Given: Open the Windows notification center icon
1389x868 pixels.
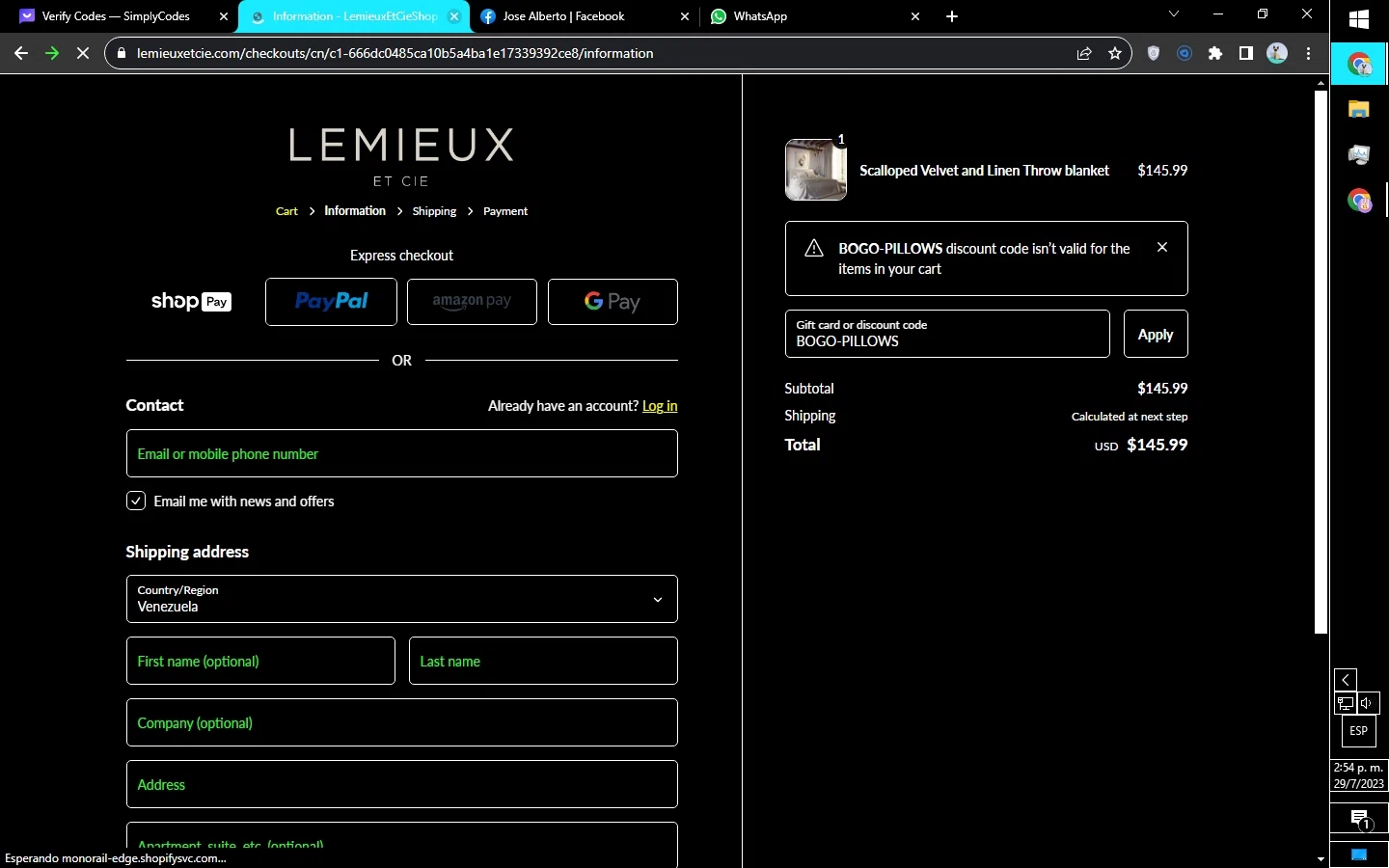Looking at the screenshot, I should point(1359,820).
